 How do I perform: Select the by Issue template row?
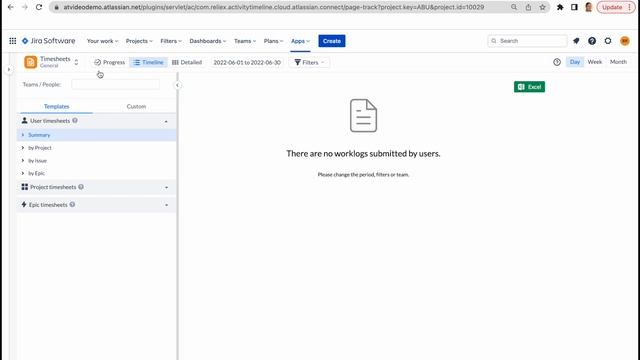pos(97,160)
